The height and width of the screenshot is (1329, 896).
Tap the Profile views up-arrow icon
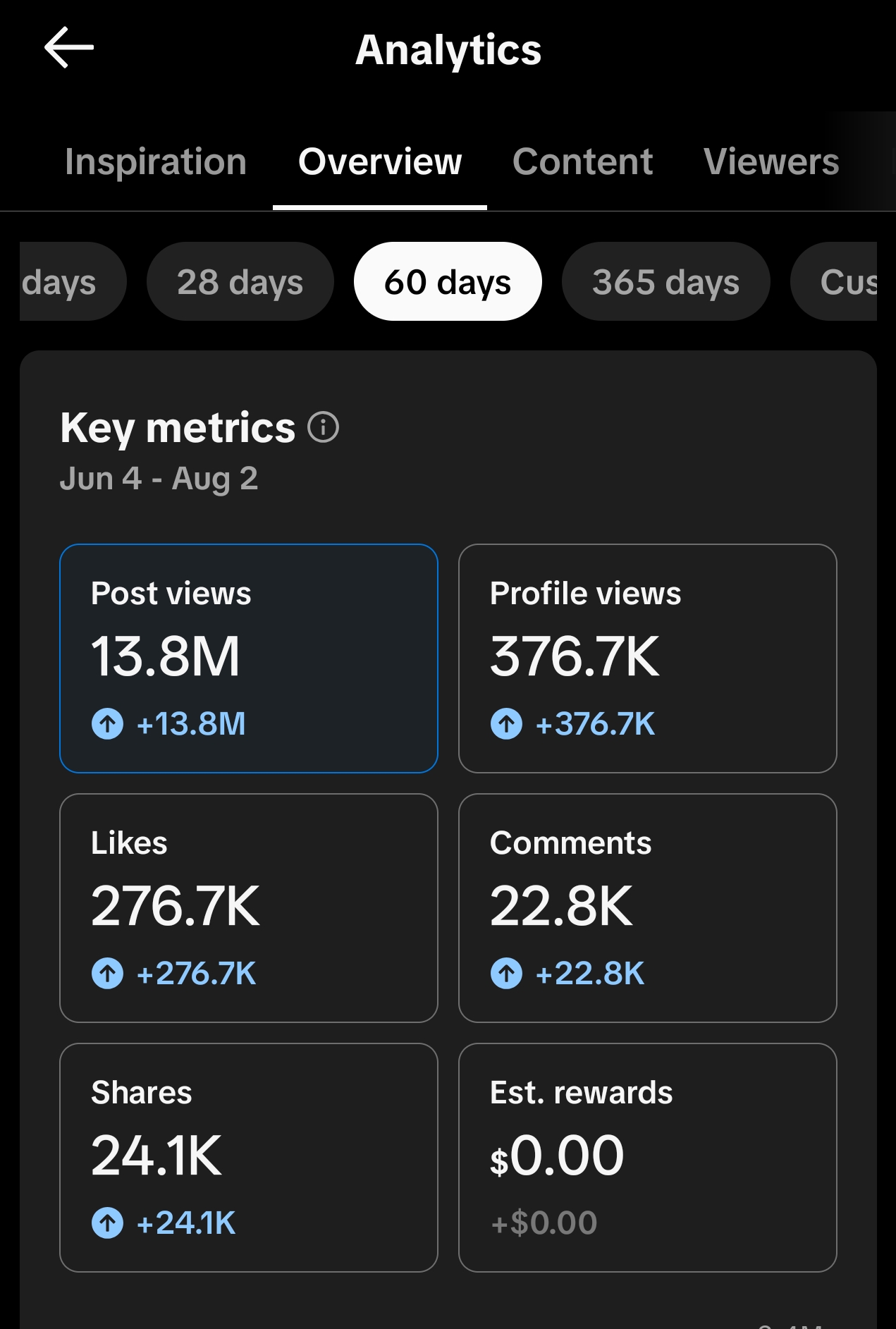[507, 723]
